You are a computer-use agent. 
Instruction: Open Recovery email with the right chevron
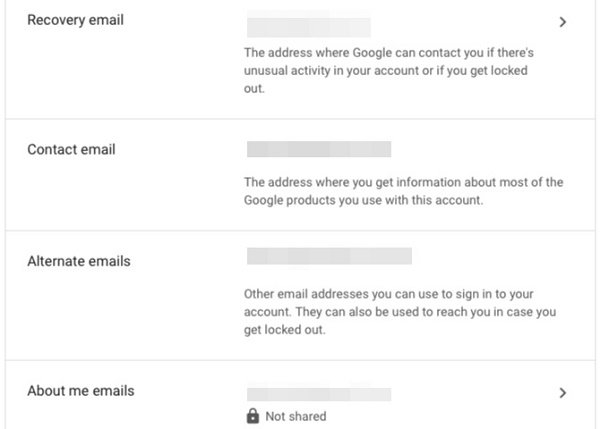pos(563,21)
